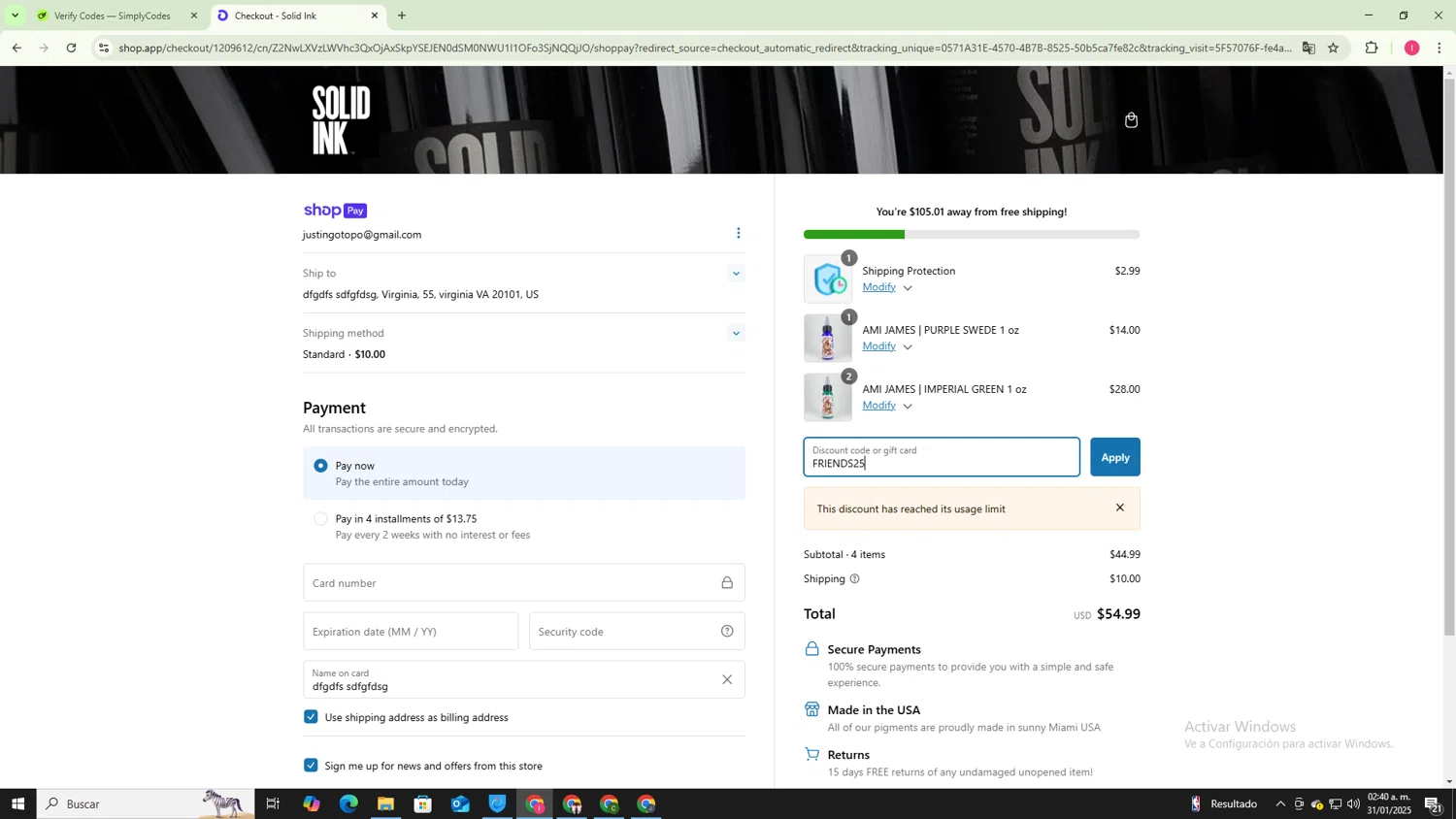The height and width of the screenshot is (819, 1456).
Task: Launch Microsoft Edge from taskbar
Action: tap(348, 803)
